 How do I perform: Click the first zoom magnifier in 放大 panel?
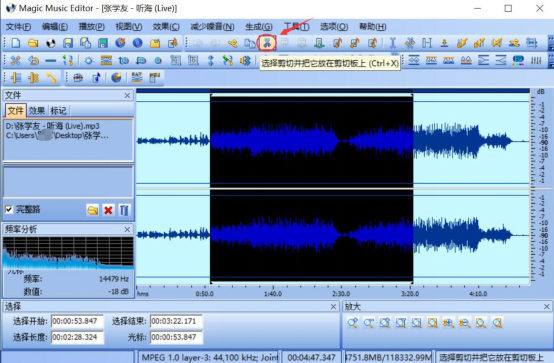coord(352,323)
